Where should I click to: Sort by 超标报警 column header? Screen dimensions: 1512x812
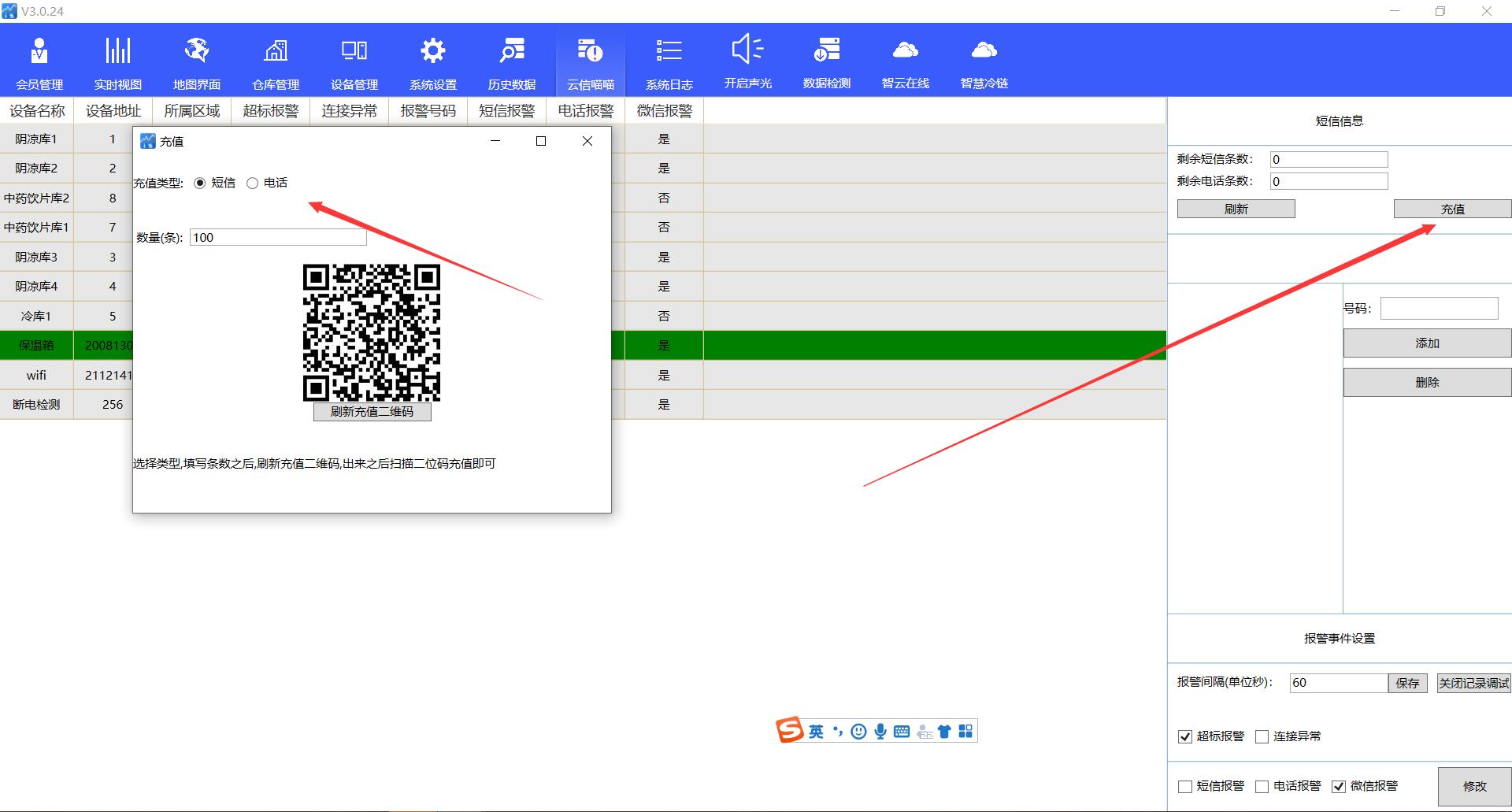click(271, 111)
